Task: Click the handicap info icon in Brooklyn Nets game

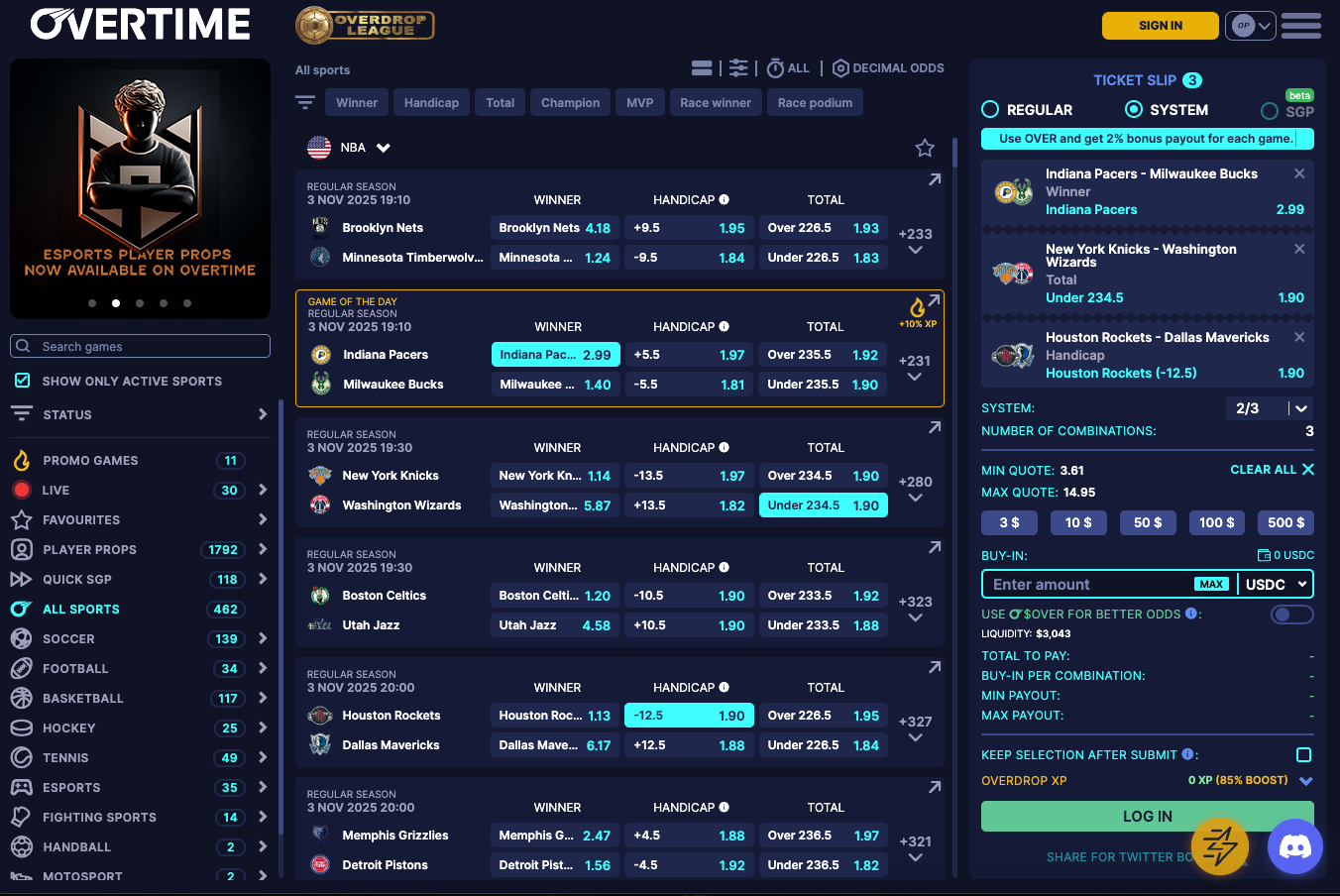Action: pyautogui.click(x=725, y=199)
